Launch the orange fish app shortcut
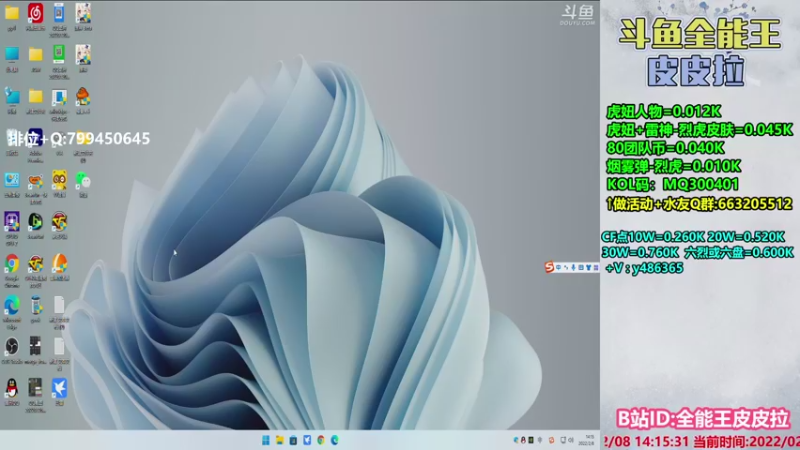Viewport: 800px width, 450px height. click(x=35, y=181)
